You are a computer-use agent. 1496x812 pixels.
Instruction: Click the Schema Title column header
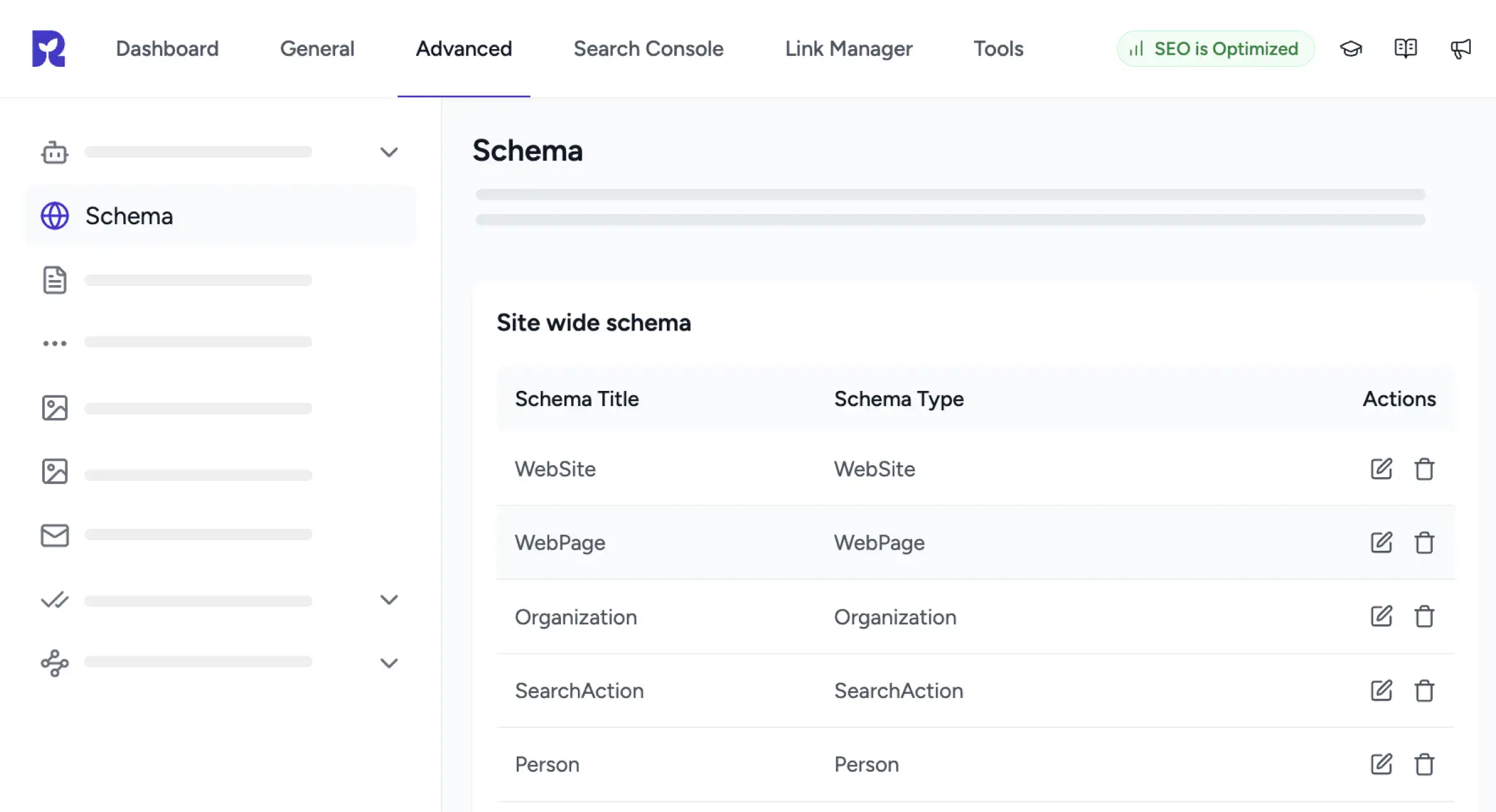click(x=577, y=398)
